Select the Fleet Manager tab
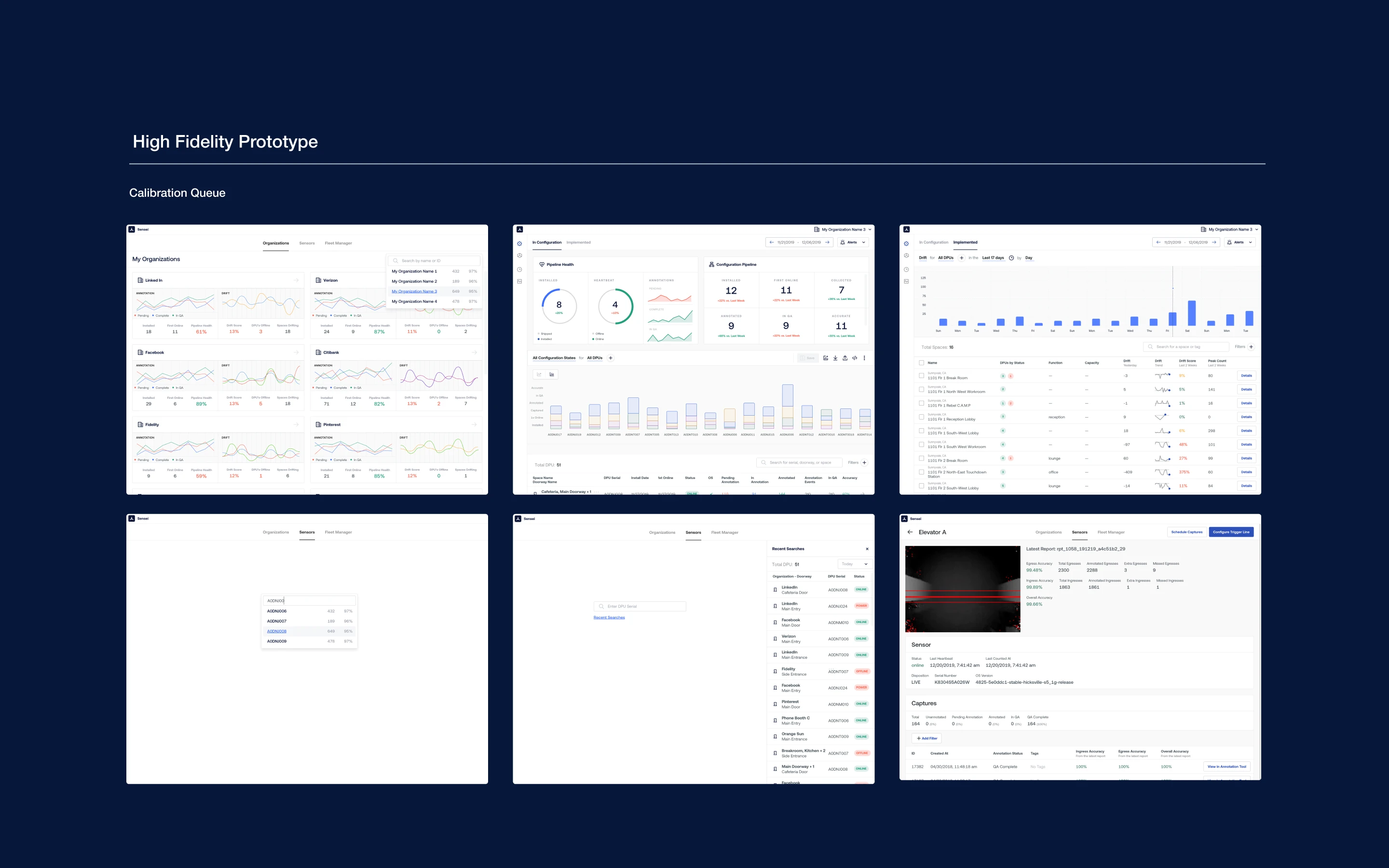 pyautogui.click(x=1111, y=532)
